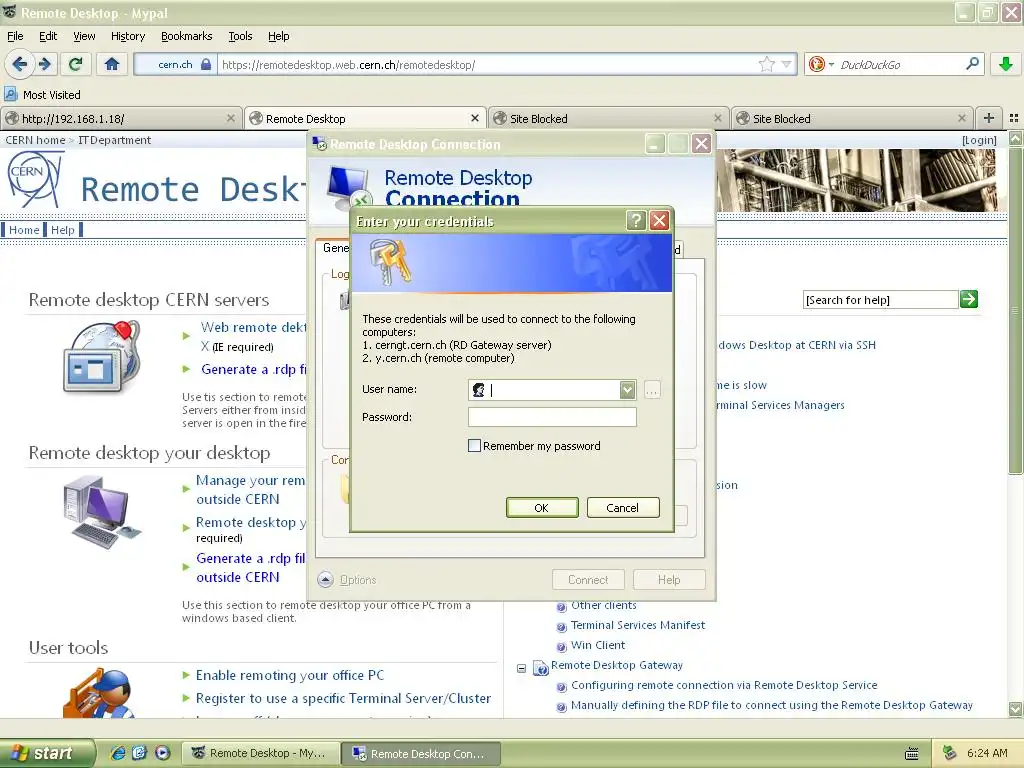Viewport: 1024px width, 768px height.
Task: Open Win Client help link
Action: 598,645
